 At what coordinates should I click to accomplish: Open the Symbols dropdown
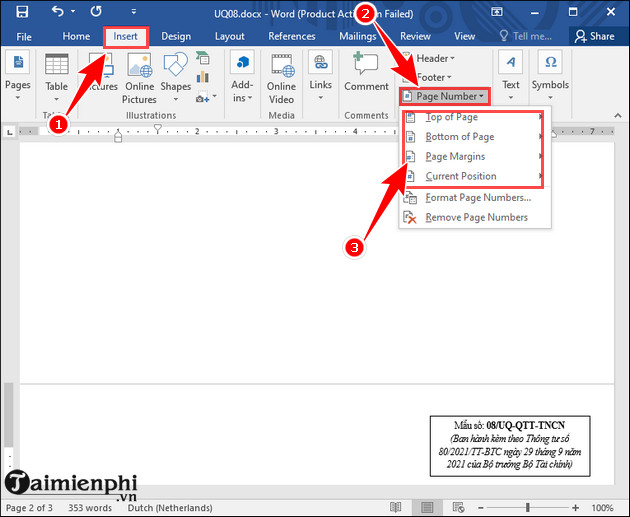coord(550,76)
